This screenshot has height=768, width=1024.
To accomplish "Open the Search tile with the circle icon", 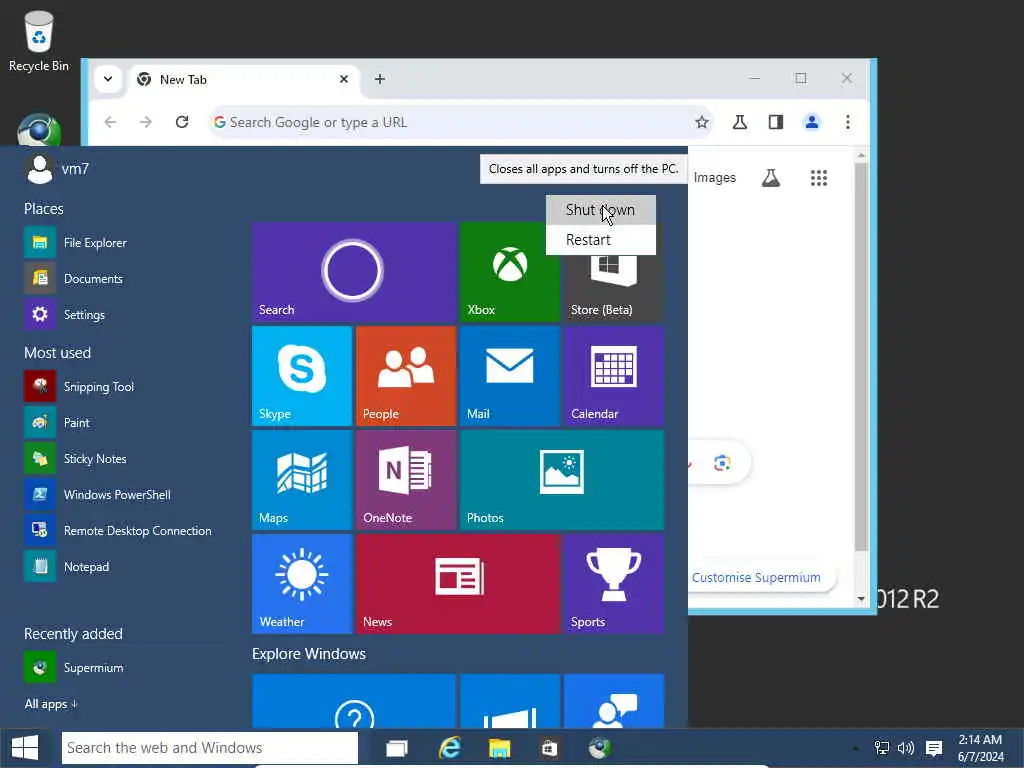I will pyautogui.click(x=353, y=272).
